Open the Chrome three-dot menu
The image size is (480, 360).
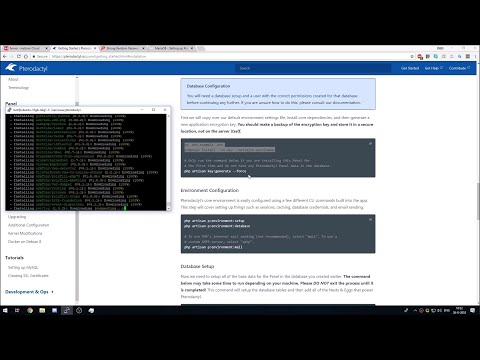(476, 56)
